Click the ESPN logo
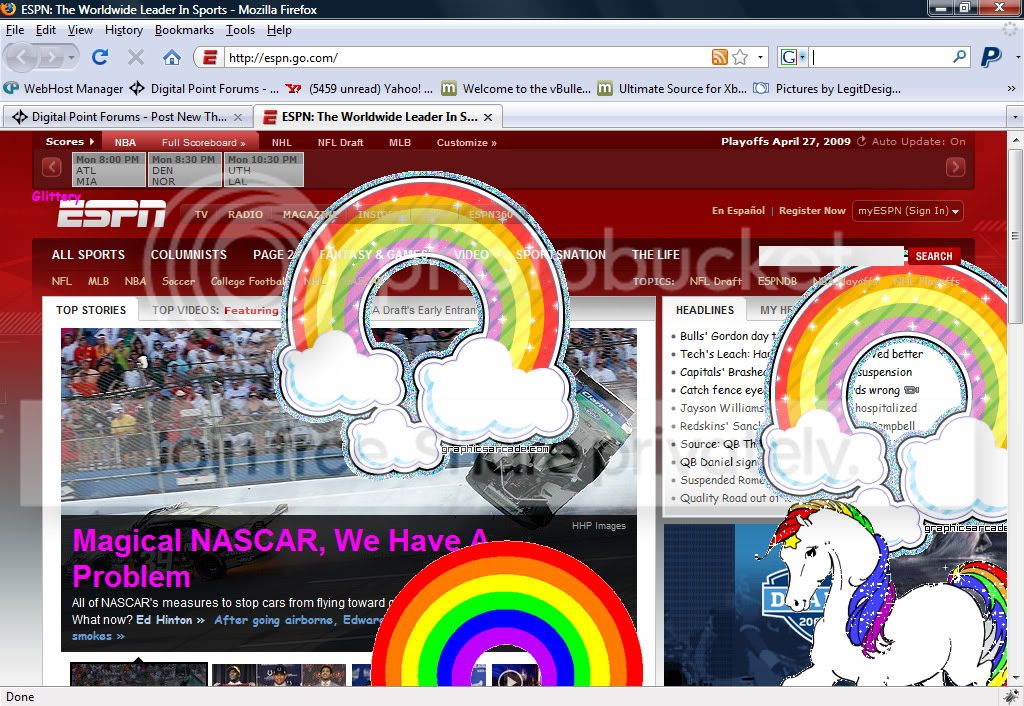The image size is (1024, 706). (x=111, y=214)
